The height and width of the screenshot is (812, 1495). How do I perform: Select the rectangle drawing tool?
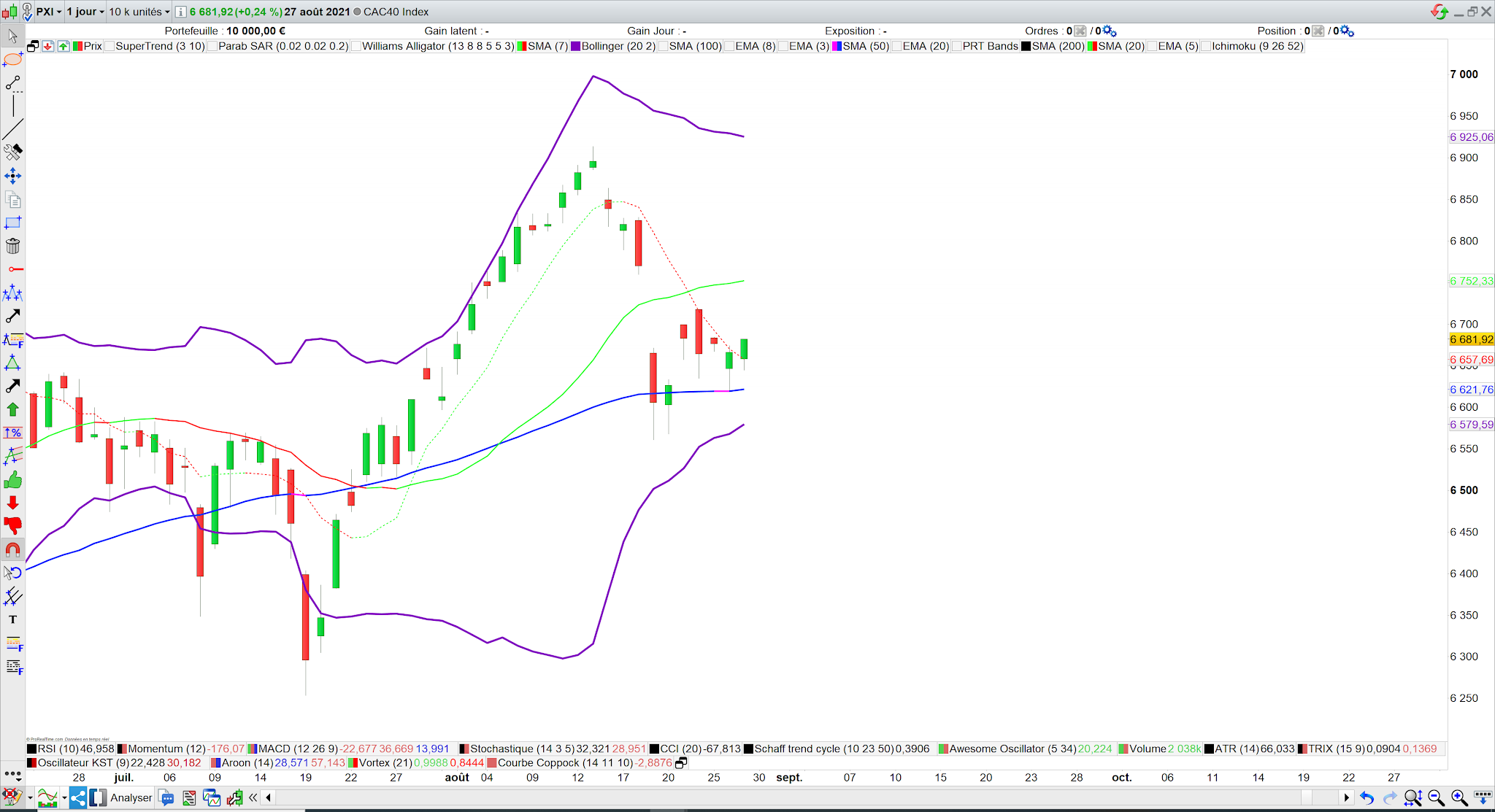12,223
